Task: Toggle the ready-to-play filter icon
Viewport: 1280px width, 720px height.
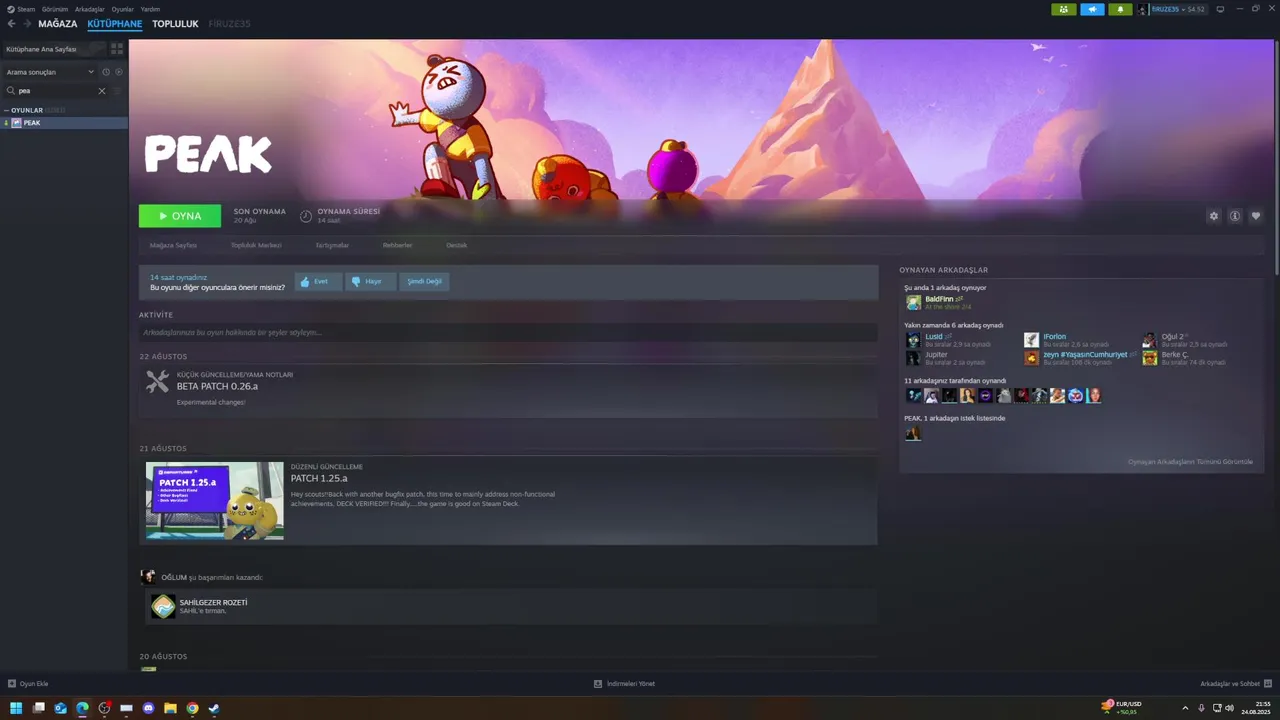Action: 119,72
